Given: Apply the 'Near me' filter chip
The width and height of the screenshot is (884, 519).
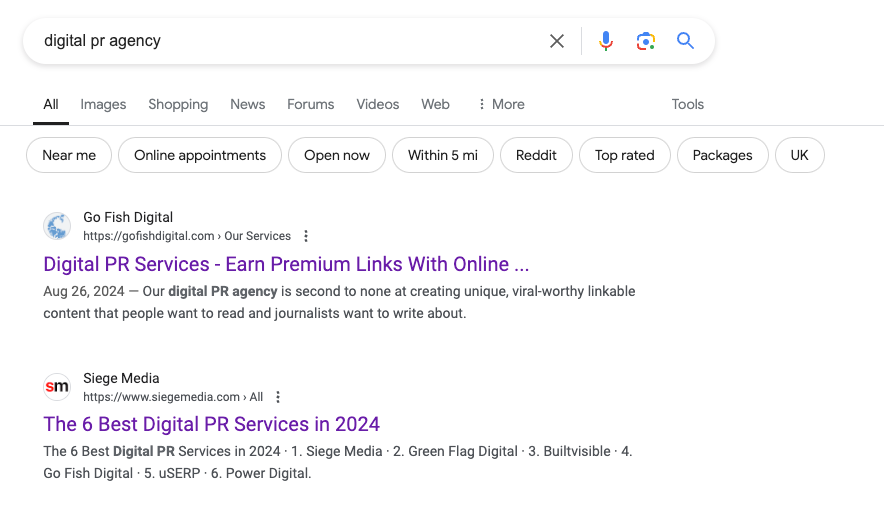Looking at the screenshot, I should tap(69, 156).
